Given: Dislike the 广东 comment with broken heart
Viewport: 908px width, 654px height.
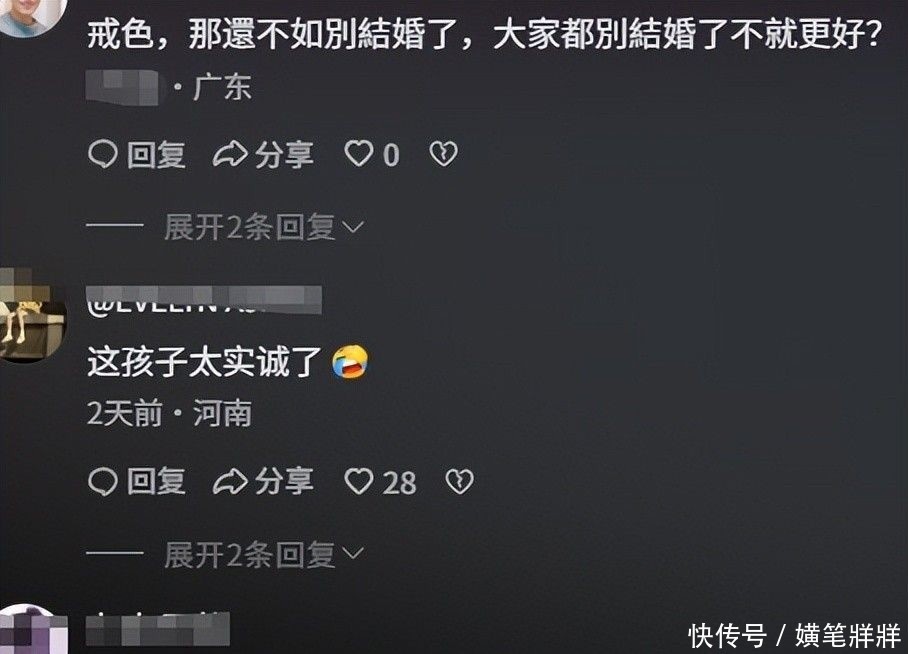Looking at the screenshot, I should [x=444, y=154].
